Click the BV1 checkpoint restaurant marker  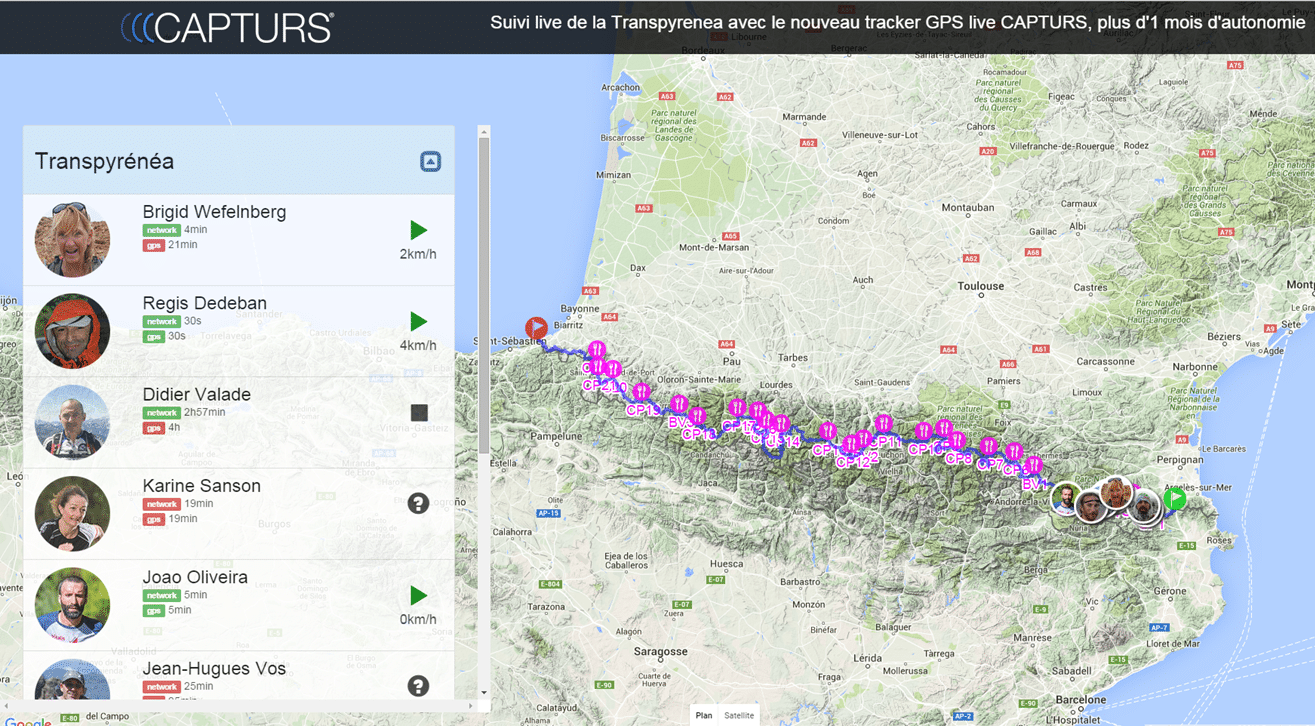point(1033,464)
